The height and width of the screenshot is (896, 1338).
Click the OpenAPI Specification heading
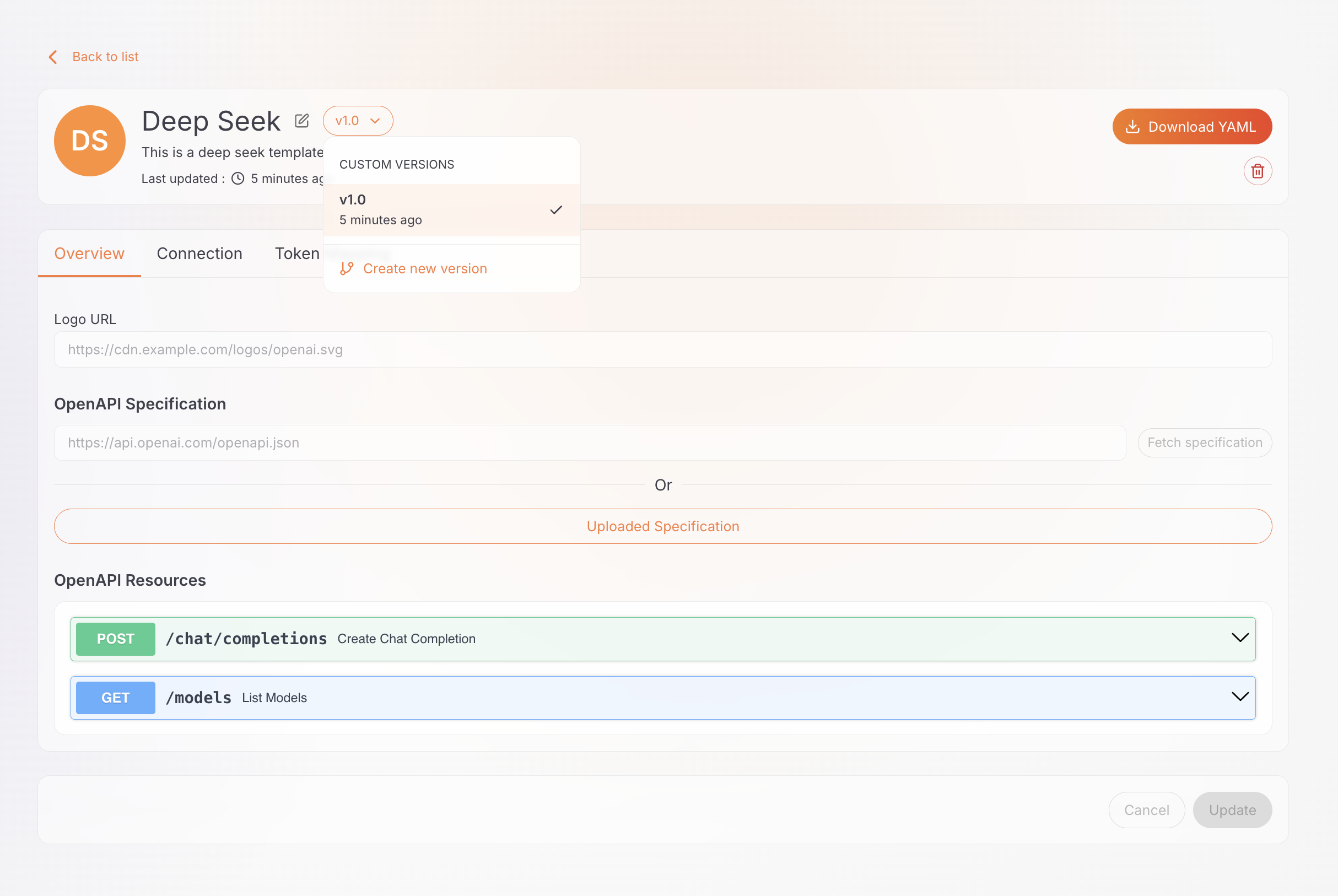point(140,404)
